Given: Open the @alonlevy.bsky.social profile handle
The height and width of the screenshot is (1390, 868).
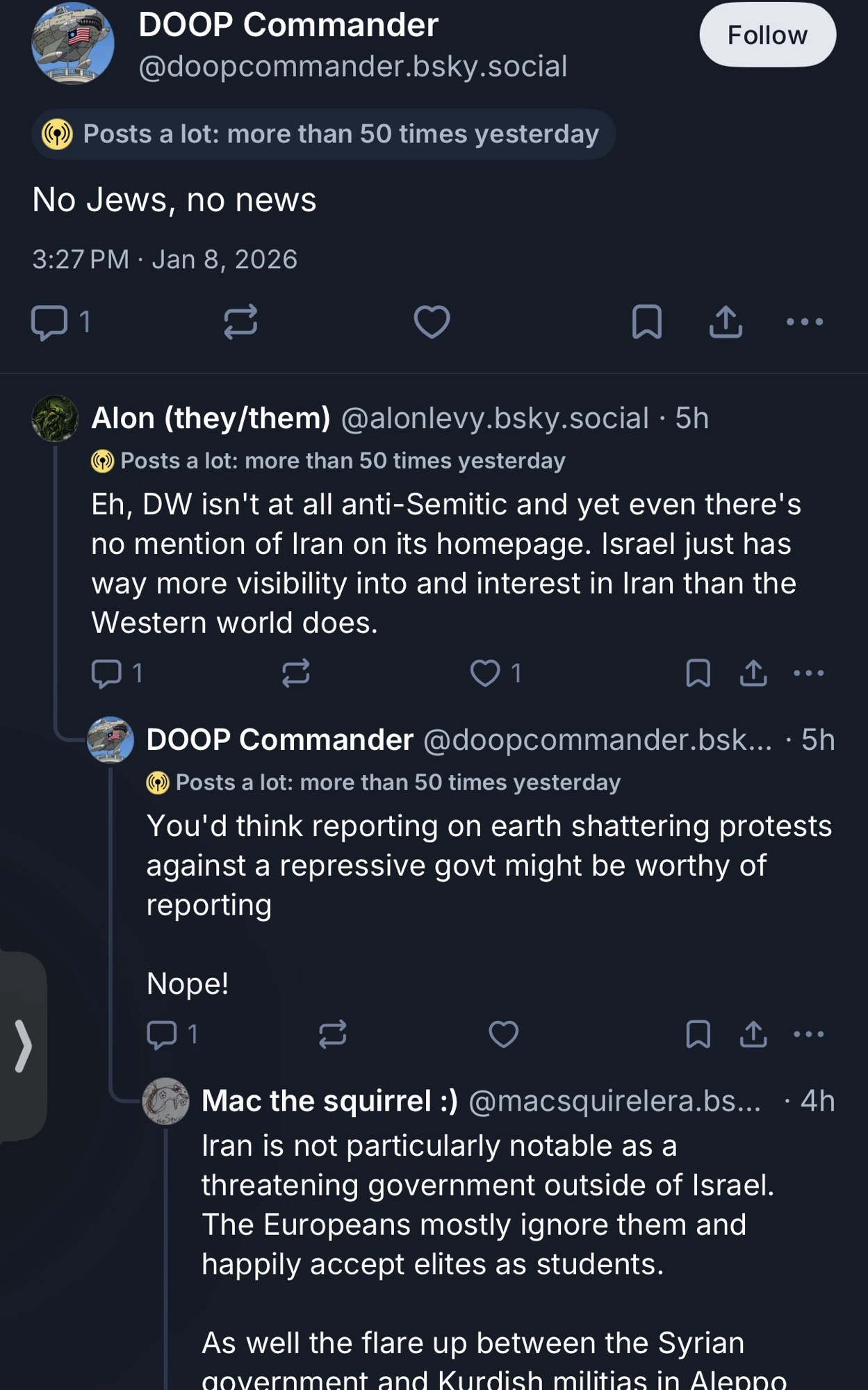Looking at the screenshot, I should pos(494,418).
